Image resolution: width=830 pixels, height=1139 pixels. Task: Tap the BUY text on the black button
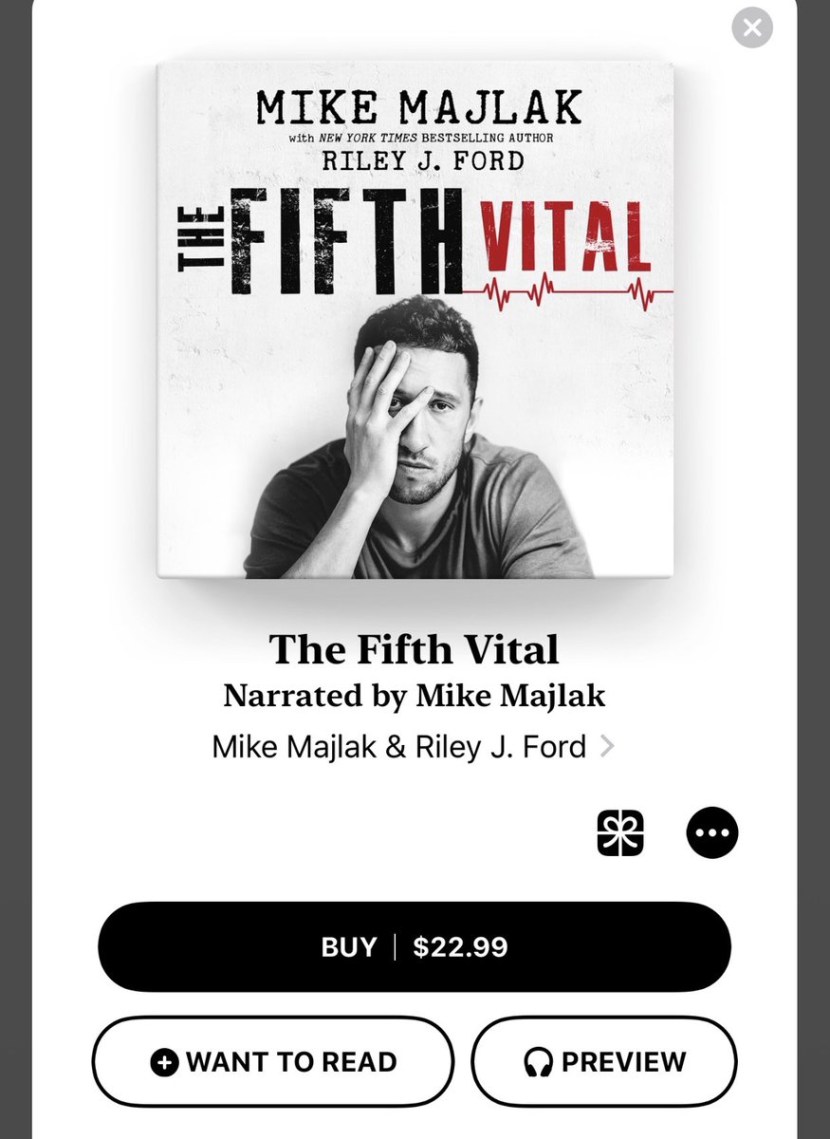[349, 947]
